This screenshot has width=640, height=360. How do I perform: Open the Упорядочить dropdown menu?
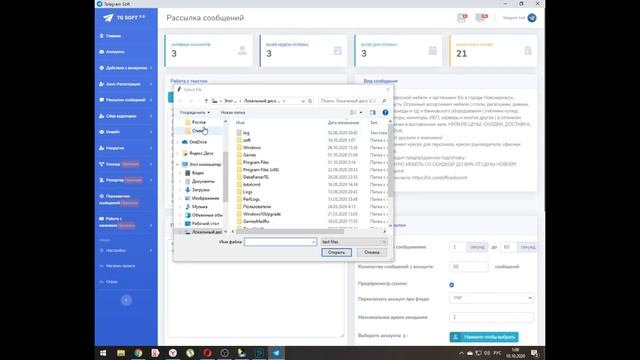click(195, 112)
